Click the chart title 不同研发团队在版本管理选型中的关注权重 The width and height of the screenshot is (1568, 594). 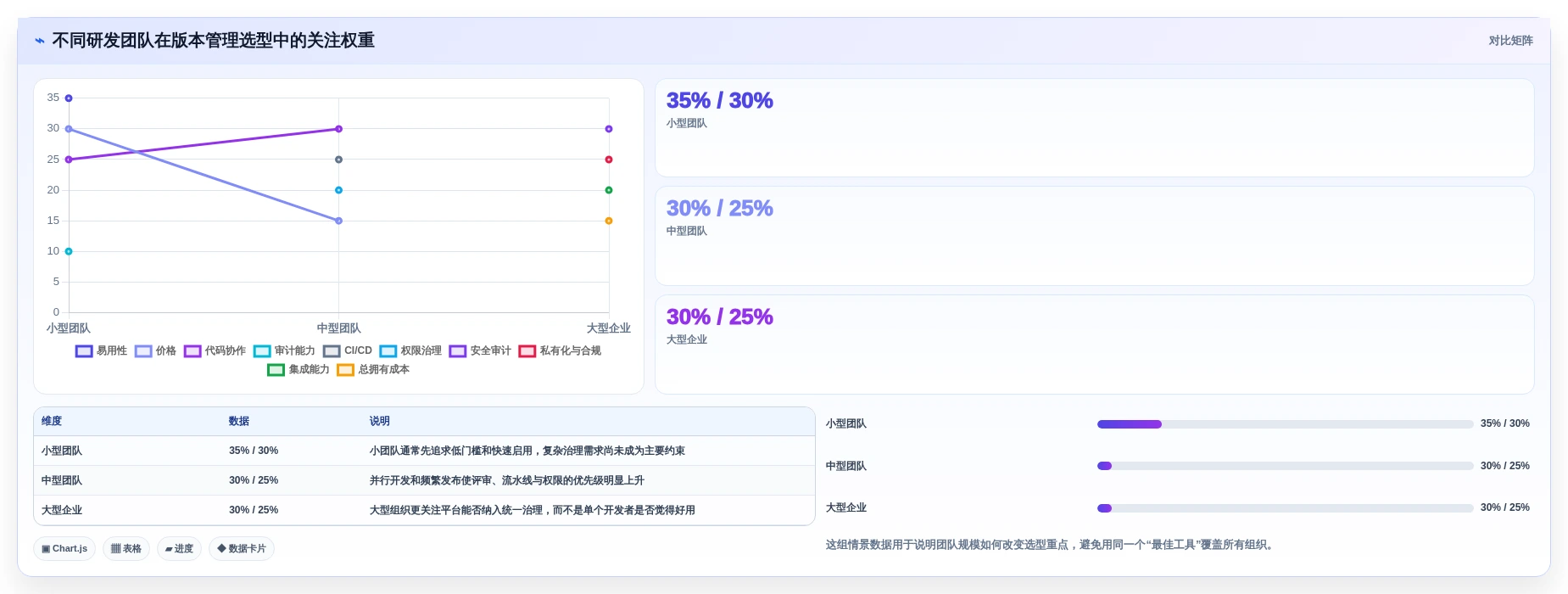click(213, 41)
